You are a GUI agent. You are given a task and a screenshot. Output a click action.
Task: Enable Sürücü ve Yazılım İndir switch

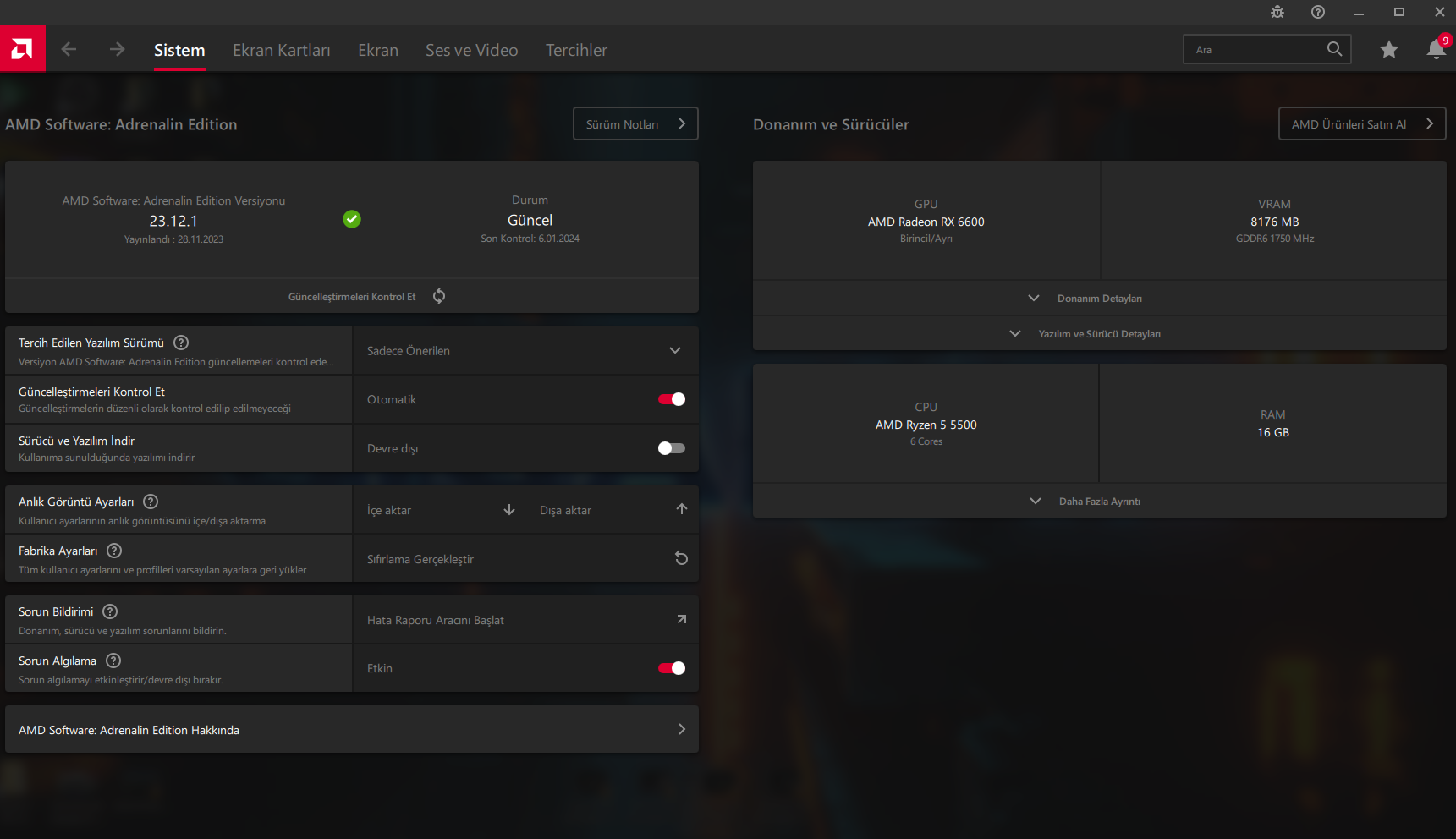[672, 448]
